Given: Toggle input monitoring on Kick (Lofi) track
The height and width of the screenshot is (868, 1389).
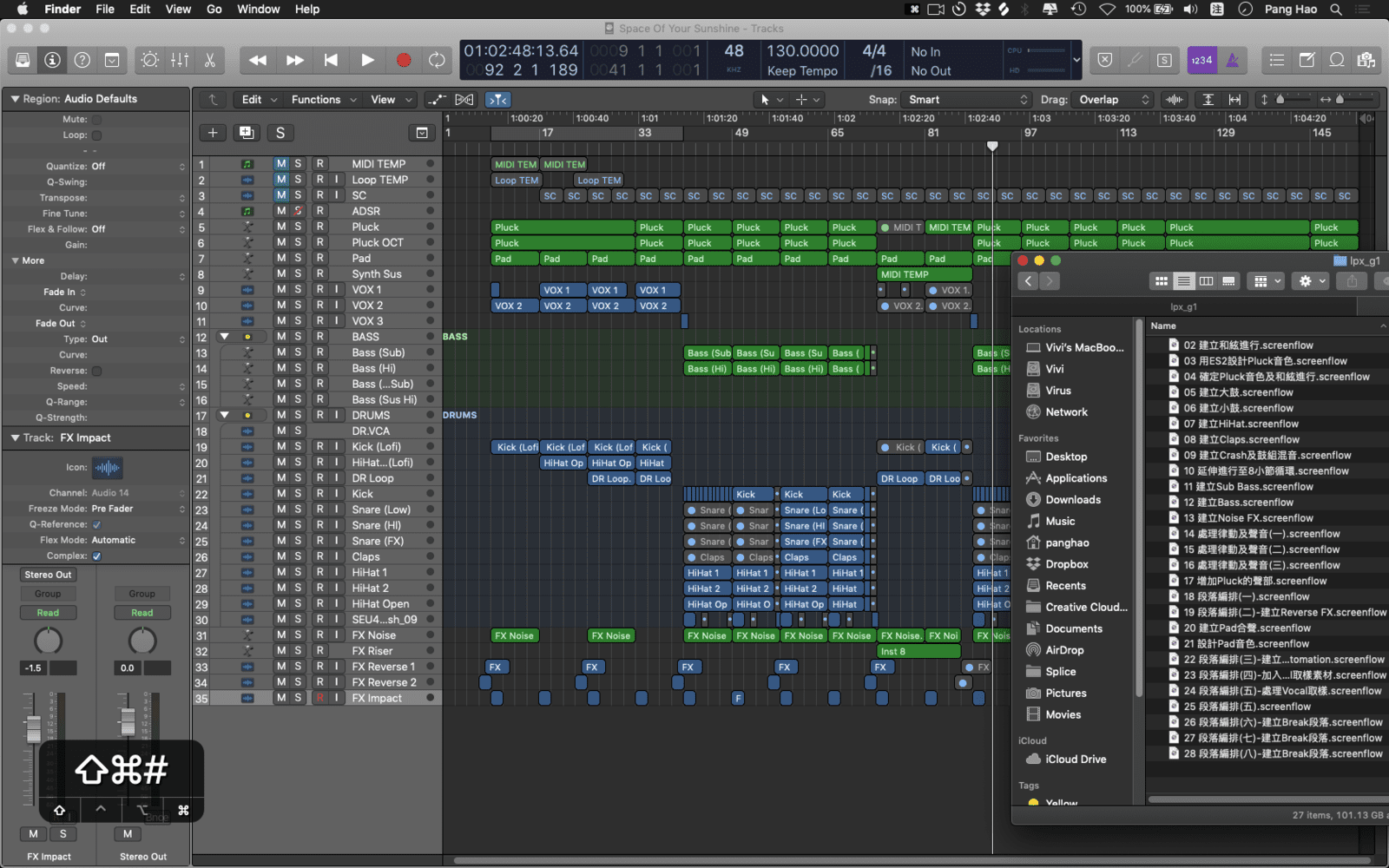Looking at the screenshot, I should tap(336, 447).
